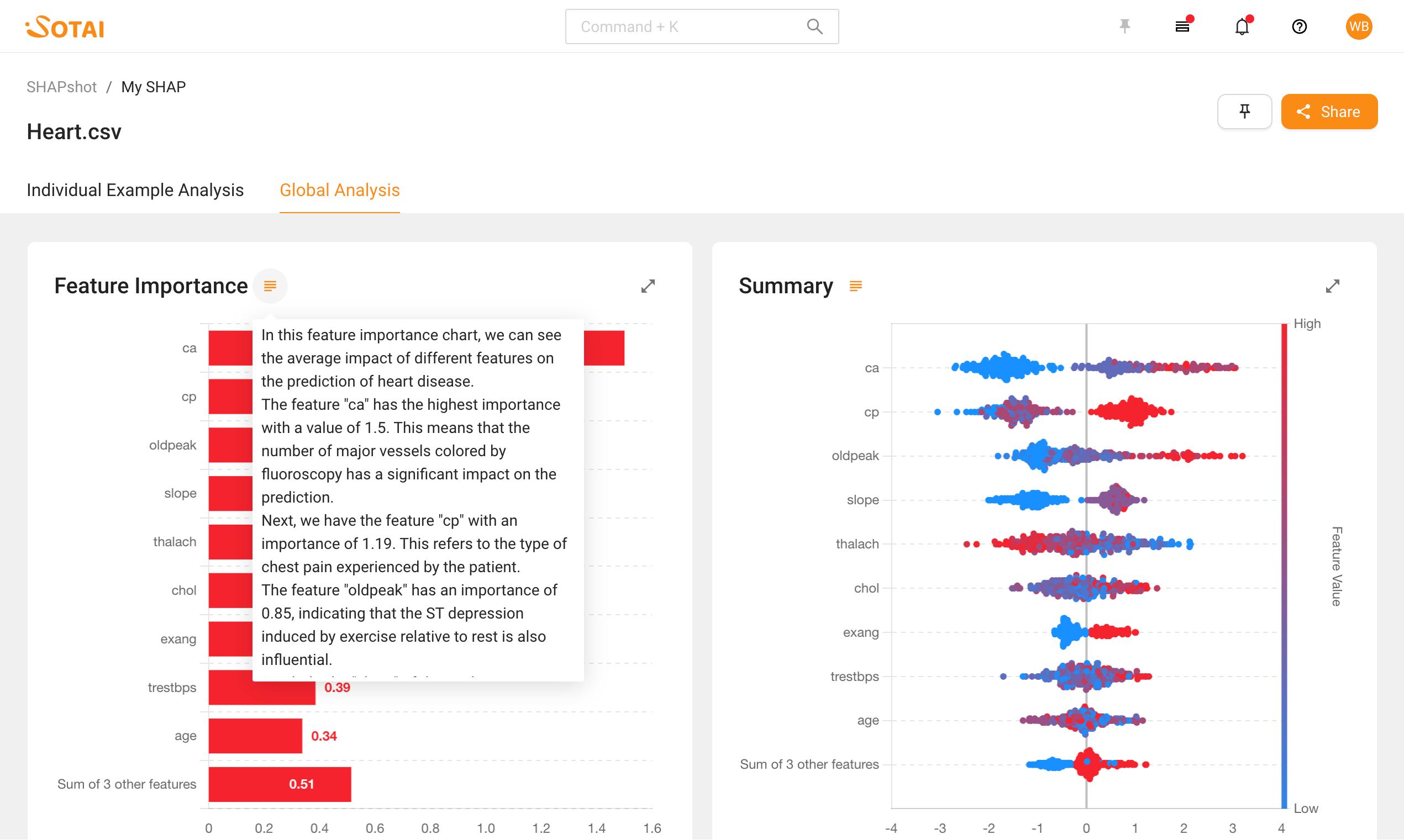Show the Summary chart description
This screenshot has height=840, width=1404.
pyautogui.click(x=855, y=286)
